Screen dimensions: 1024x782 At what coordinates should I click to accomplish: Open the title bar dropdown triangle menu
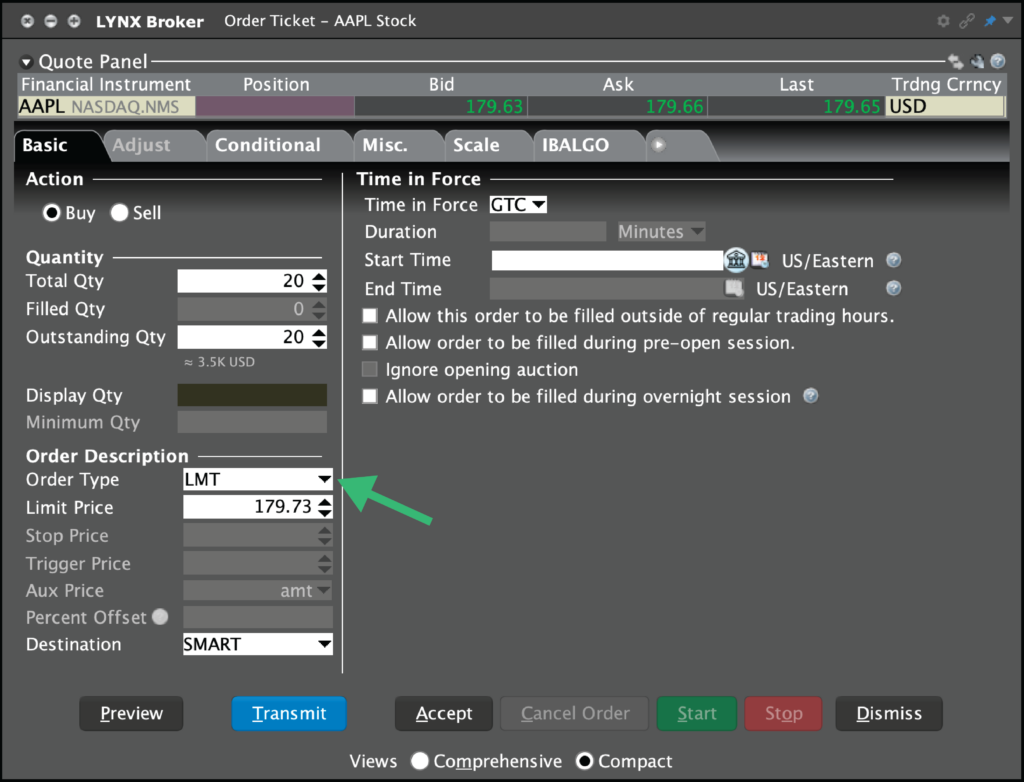click(1008, 21)
